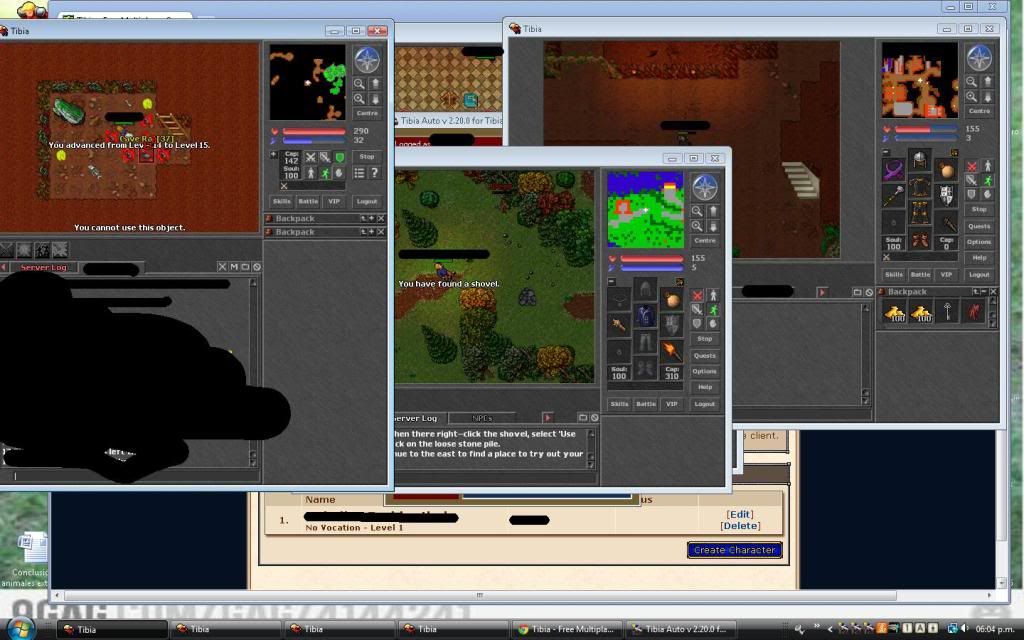Open Options in middle Tibia window
The height and width of the screenshot is (640, 1024).
coord(705,371)
